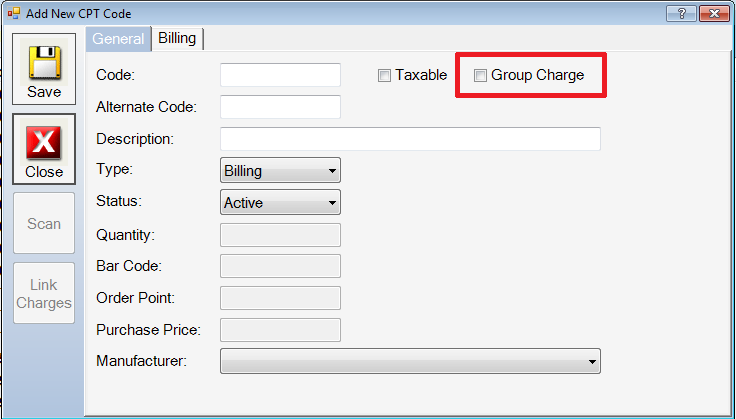Viewport: 736px width, 419px height.
Task: Focus the Code input field
Action: pyautogui.click(x=280, y=75)
